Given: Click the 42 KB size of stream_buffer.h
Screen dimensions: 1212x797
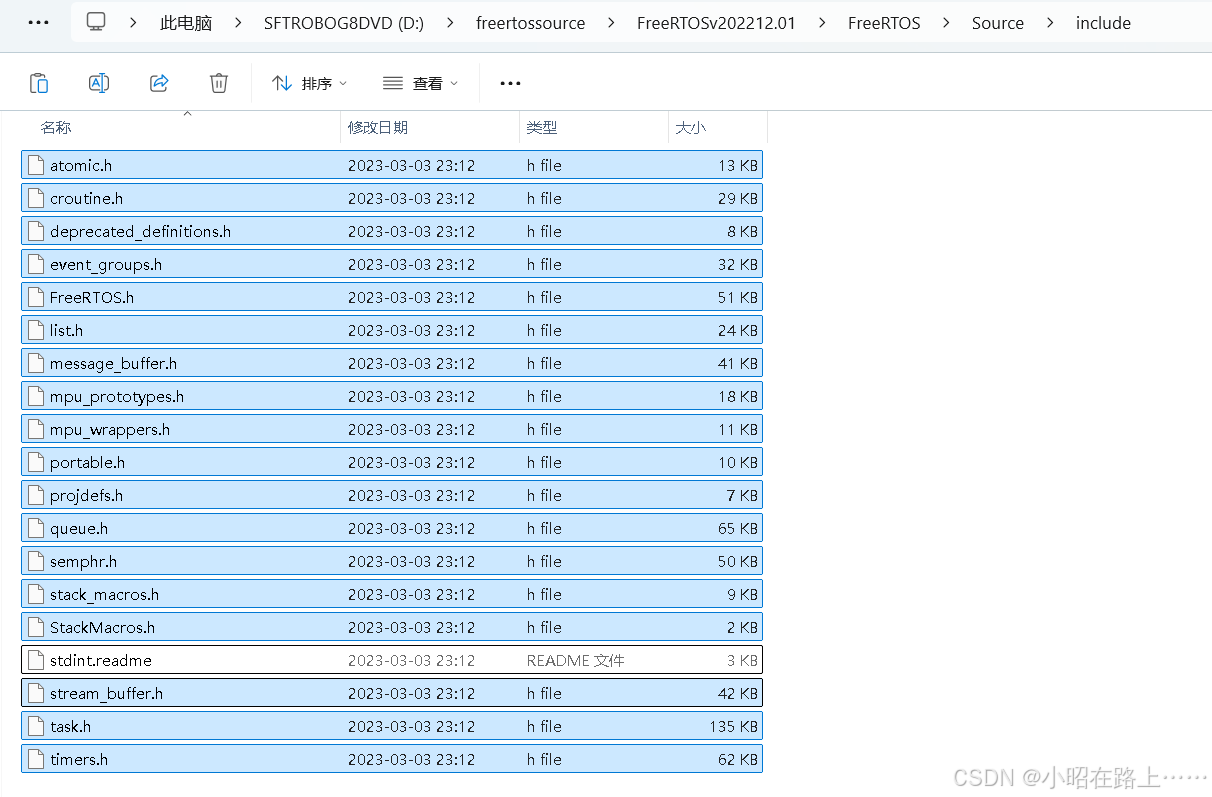Looking at the screenshot, I should [738, 693].
